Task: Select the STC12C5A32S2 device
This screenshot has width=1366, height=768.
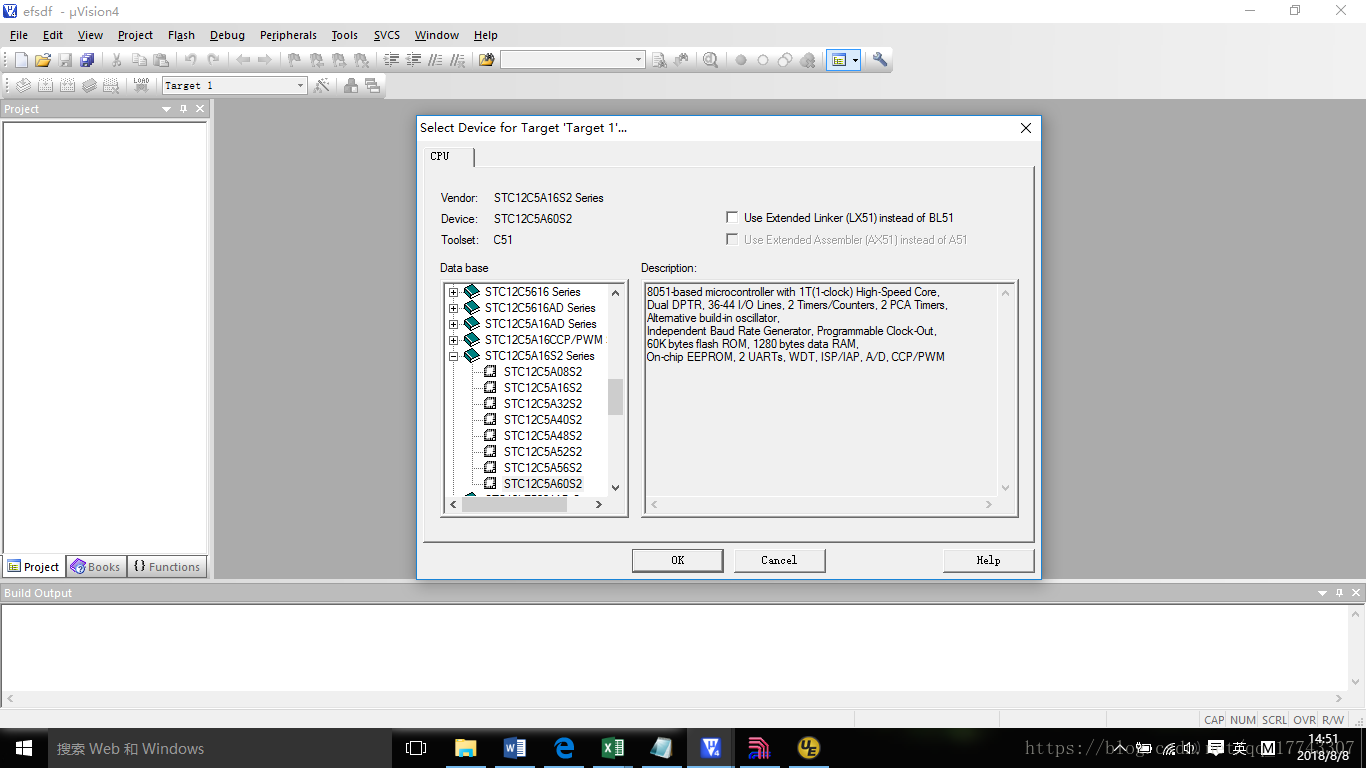Action: click(542, 404)
